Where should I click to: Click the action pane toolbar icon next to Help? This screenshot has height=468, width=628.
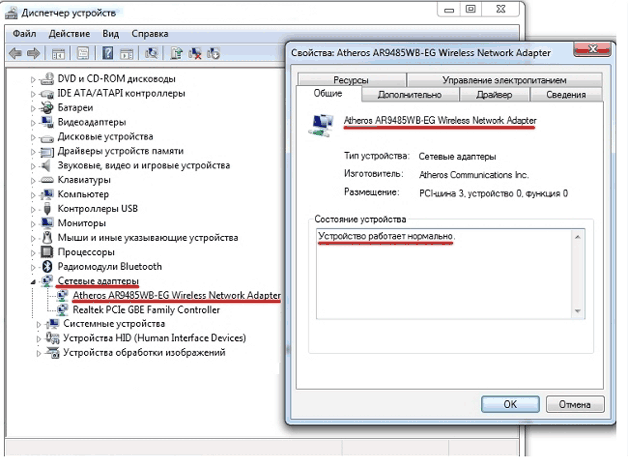point(126,53)
